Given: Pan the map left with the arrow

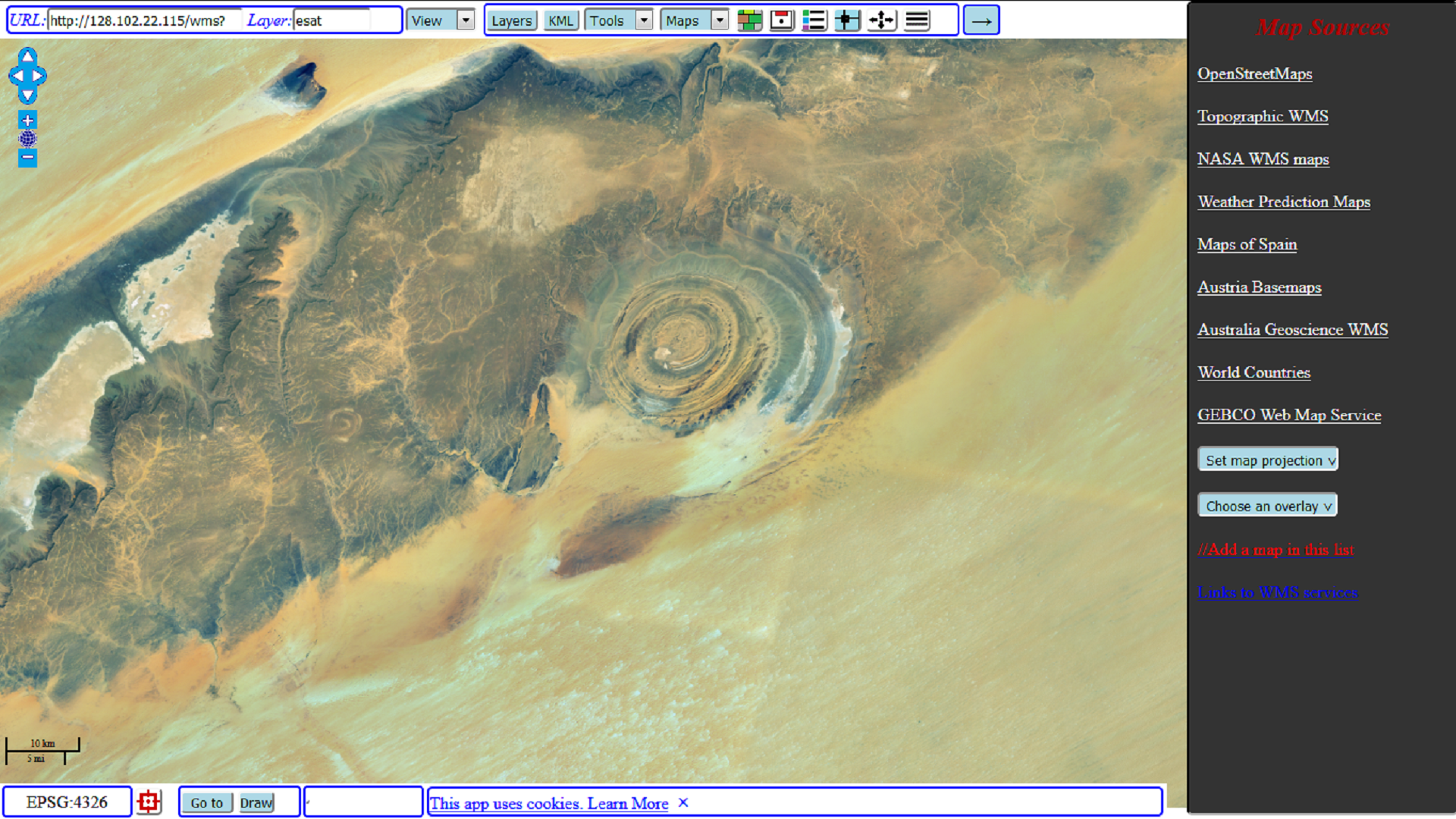Looking at the screenshot, I should tap(17, 76).
